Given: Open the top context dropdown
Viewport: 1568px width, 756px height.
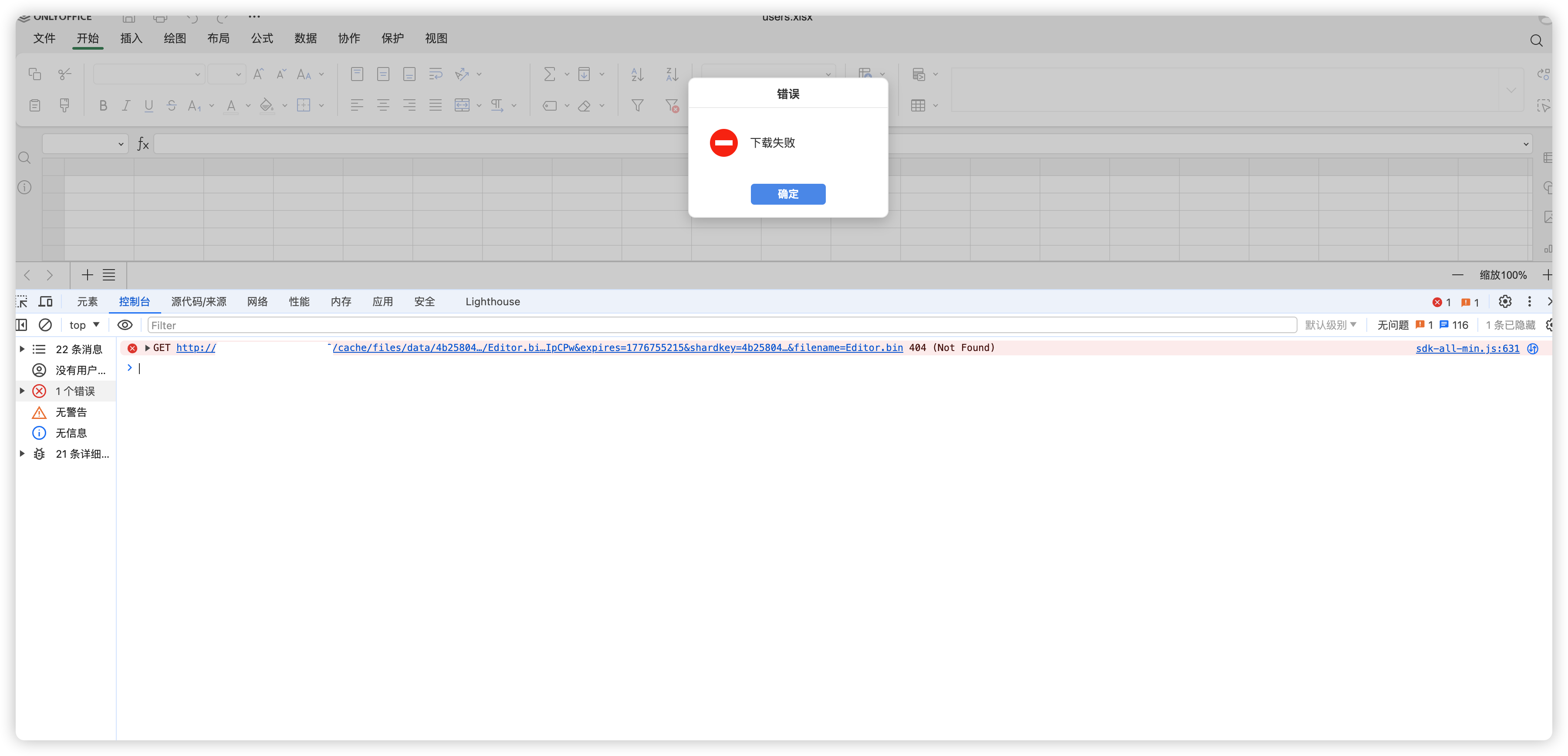Looking at the screenshot, I should coord(84,325).
